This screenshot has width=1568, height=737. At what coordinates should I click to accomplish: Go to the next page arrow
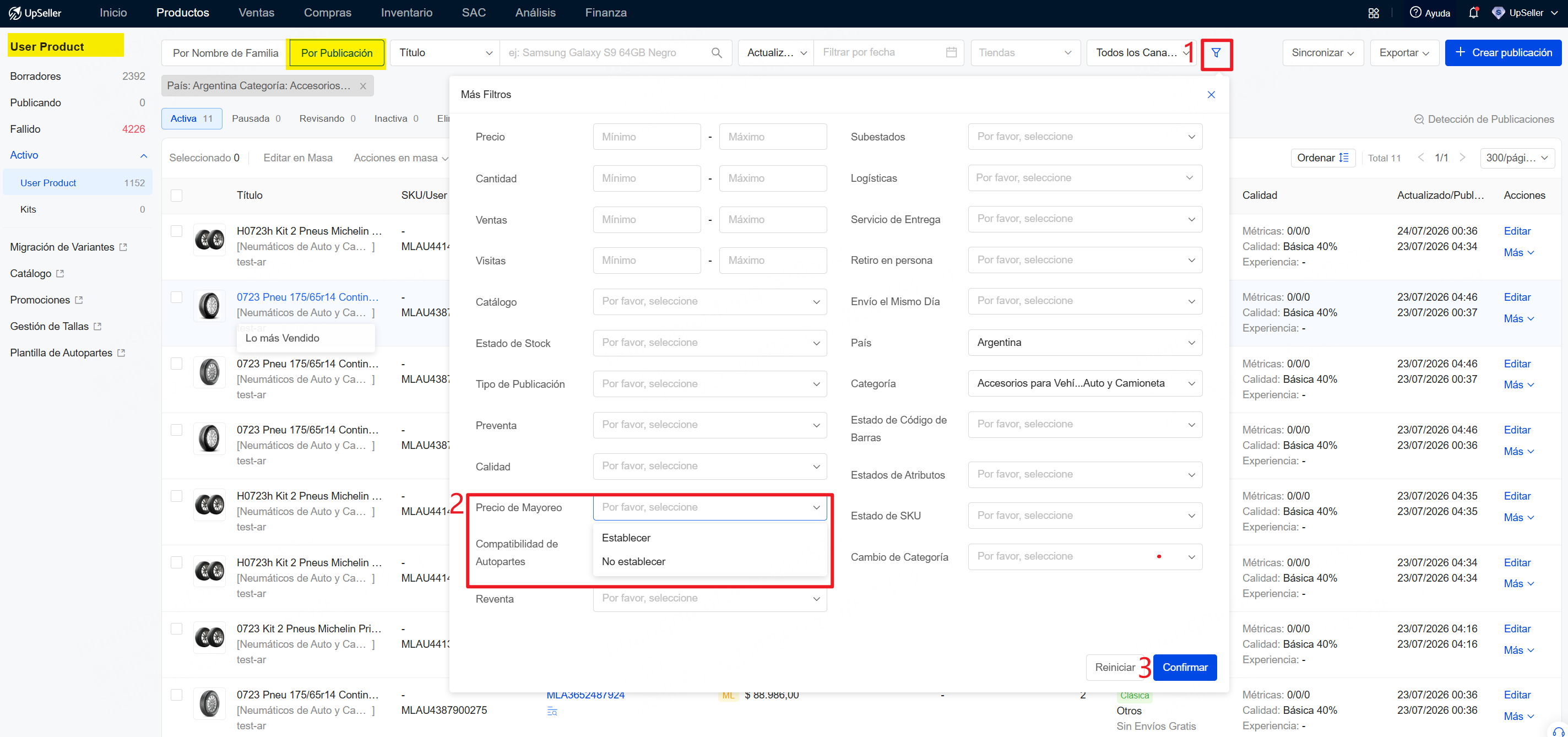(1462, 158)
